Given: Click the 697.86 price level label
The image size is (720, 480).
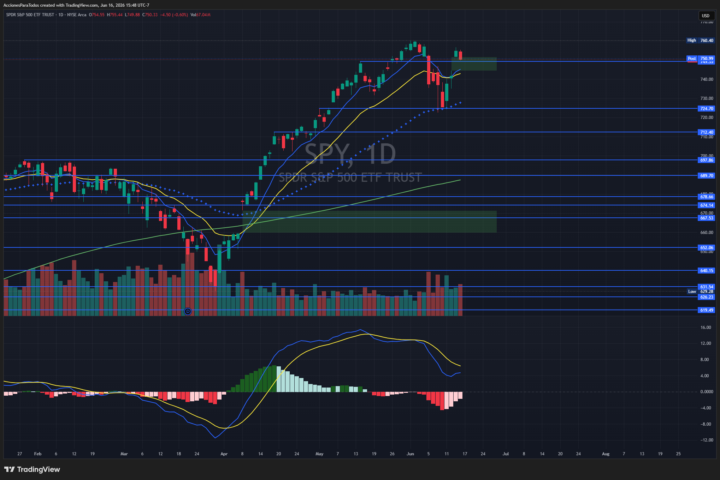Looking at the screenshot, I should pyautogui.click(x=706, y=160).
